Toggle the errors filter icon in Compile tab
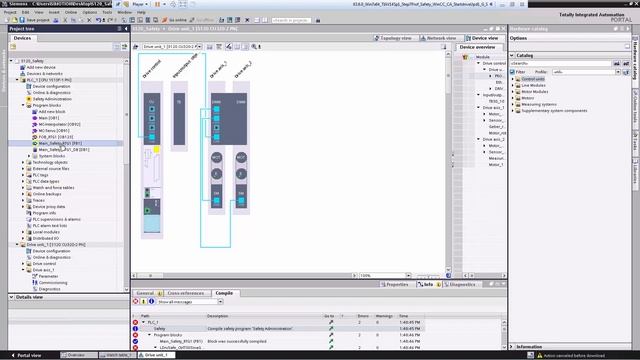Screen dimensions: 640x360 click(136, 302)
